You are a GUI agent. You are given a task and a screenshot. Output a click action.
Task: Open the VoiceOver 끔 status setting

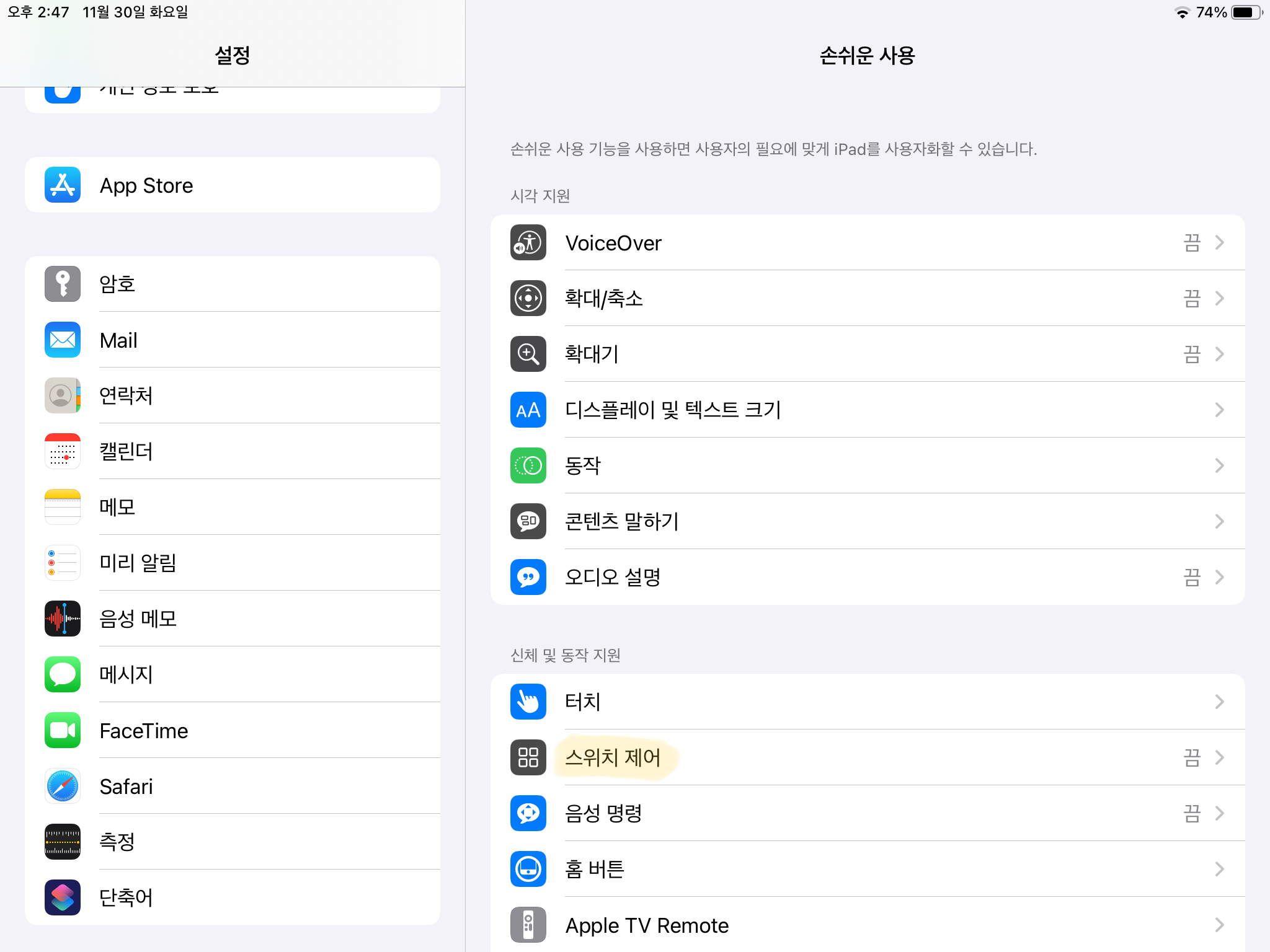tap(1191, 242)
